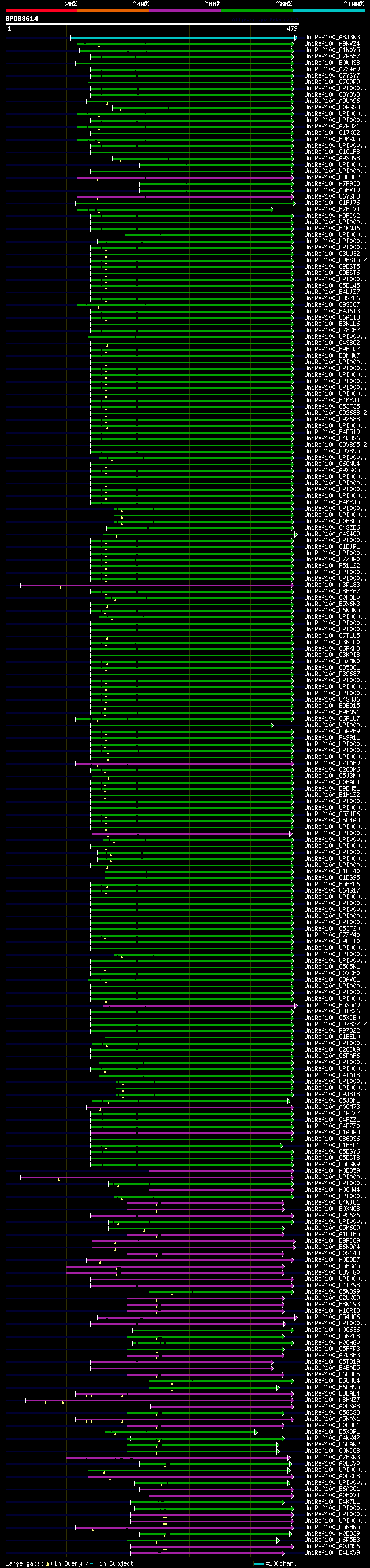Click the cyan ~100% identity legend bar

tap(328, 10)
